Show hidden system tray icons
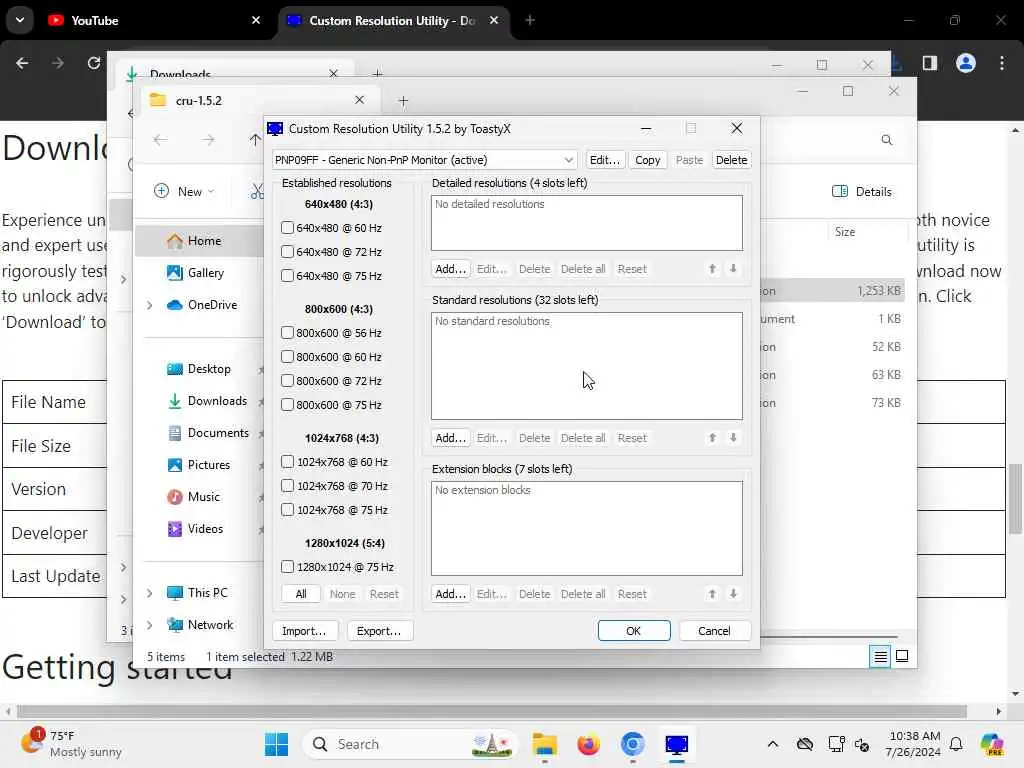The image size is (1024, 768). (773, 744)
